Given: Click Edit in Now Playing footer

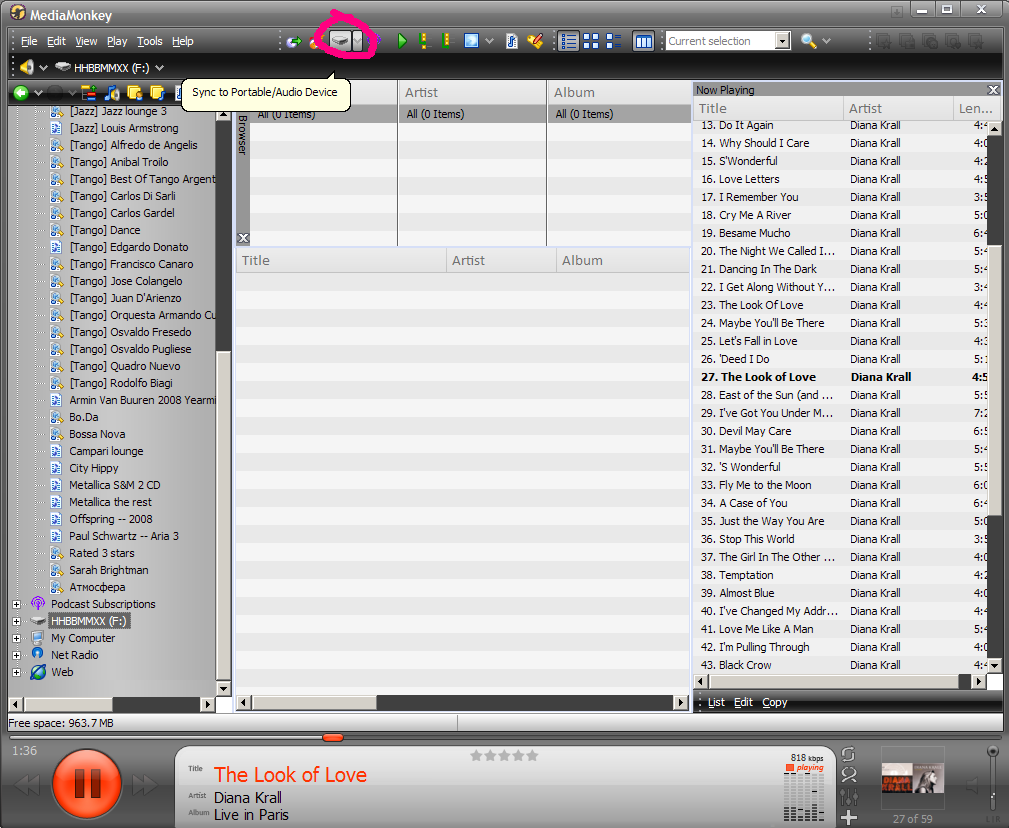Looking at the screenshot, I should point(743,703).
